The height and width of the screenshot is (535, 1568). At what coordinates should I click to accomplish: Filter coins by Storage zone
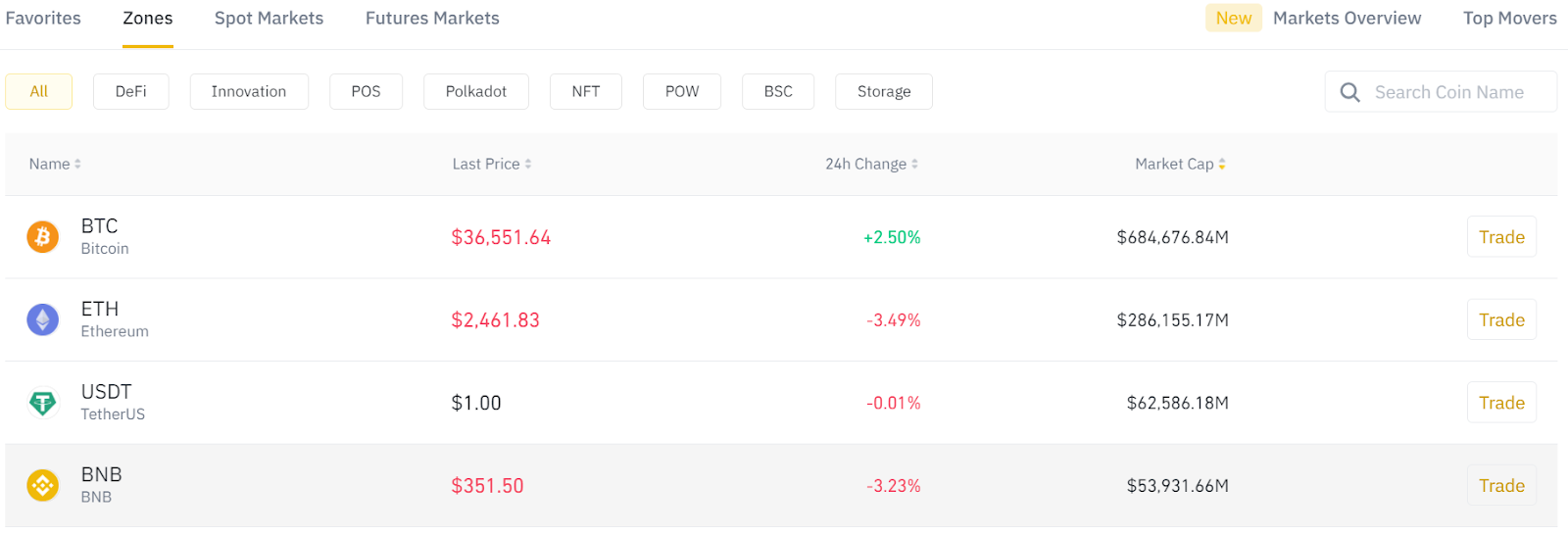(x=883, y=92)
